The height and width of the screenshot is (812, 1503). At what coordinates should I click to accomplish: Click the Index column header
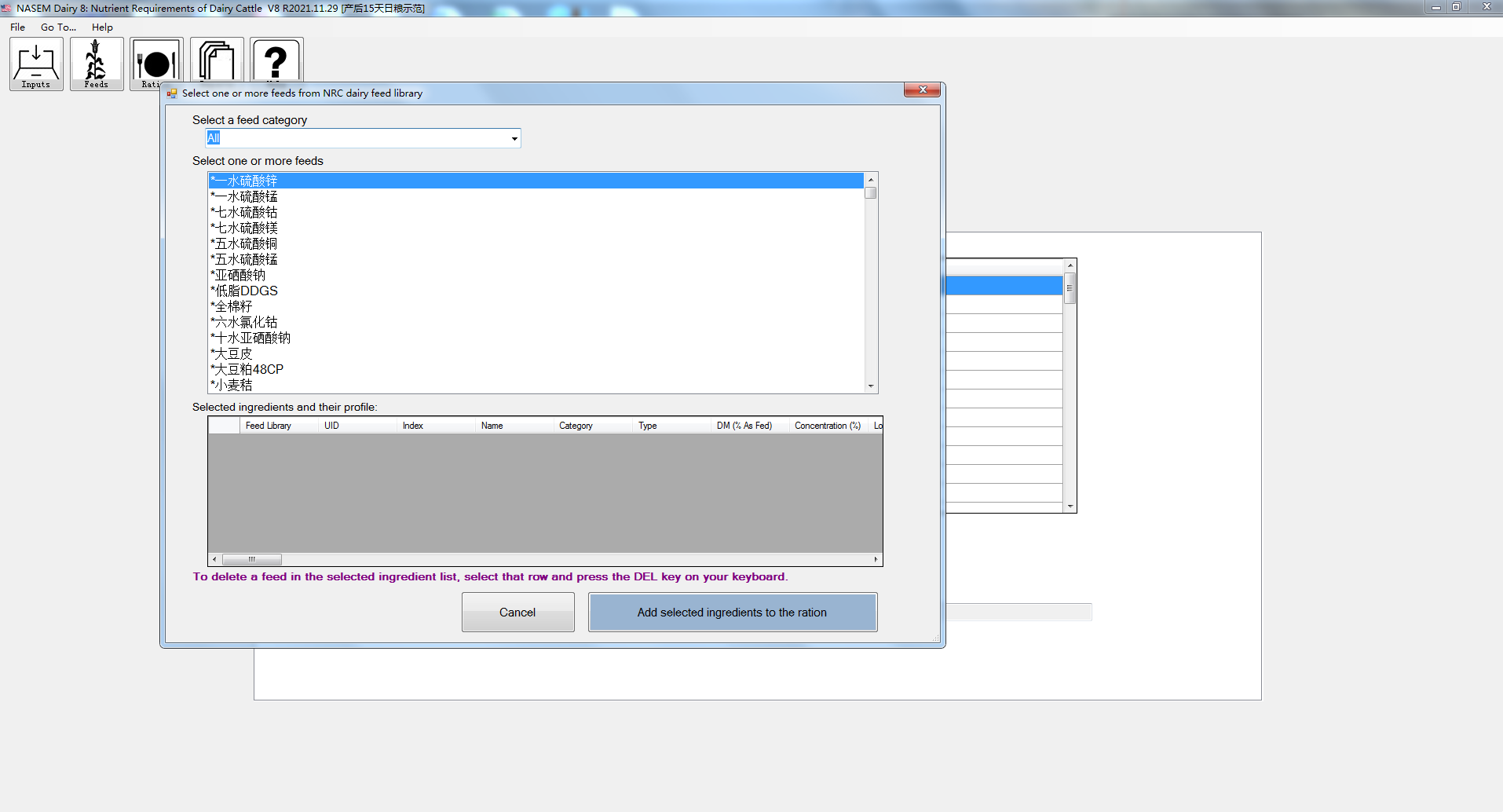point(436,426)
